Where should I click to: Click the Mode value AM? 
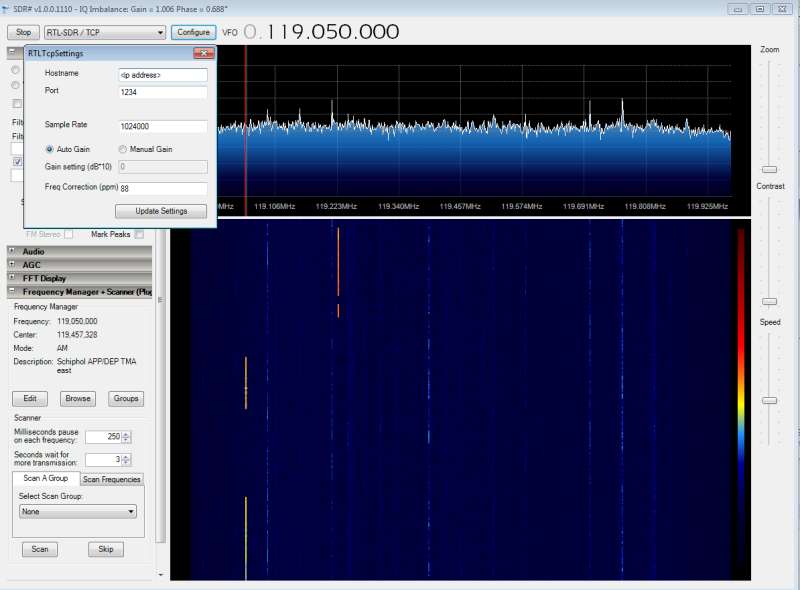click(62, 348)
